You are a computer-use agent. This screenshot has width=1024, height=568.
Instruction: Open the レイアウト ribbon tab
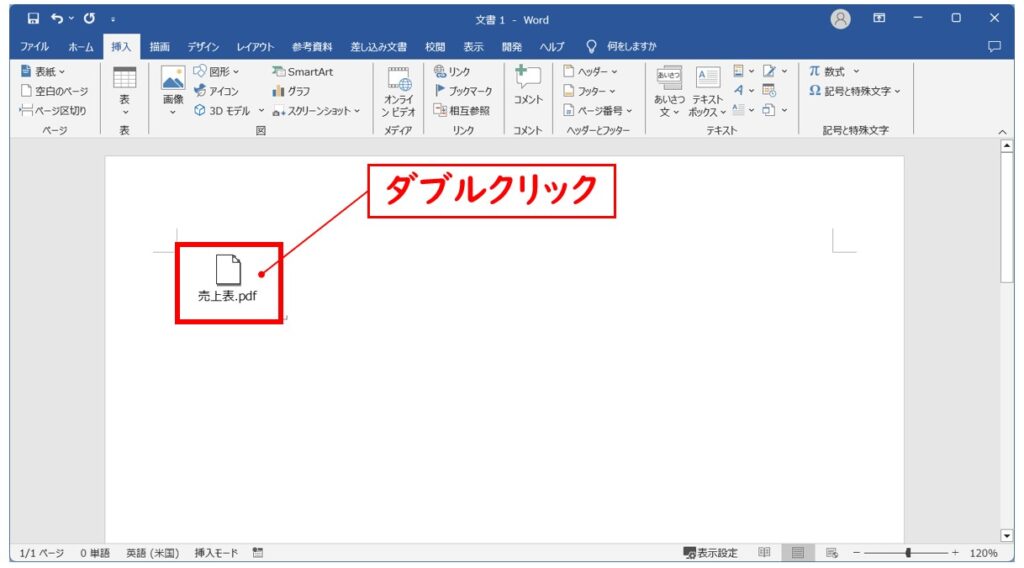[255, 47]
